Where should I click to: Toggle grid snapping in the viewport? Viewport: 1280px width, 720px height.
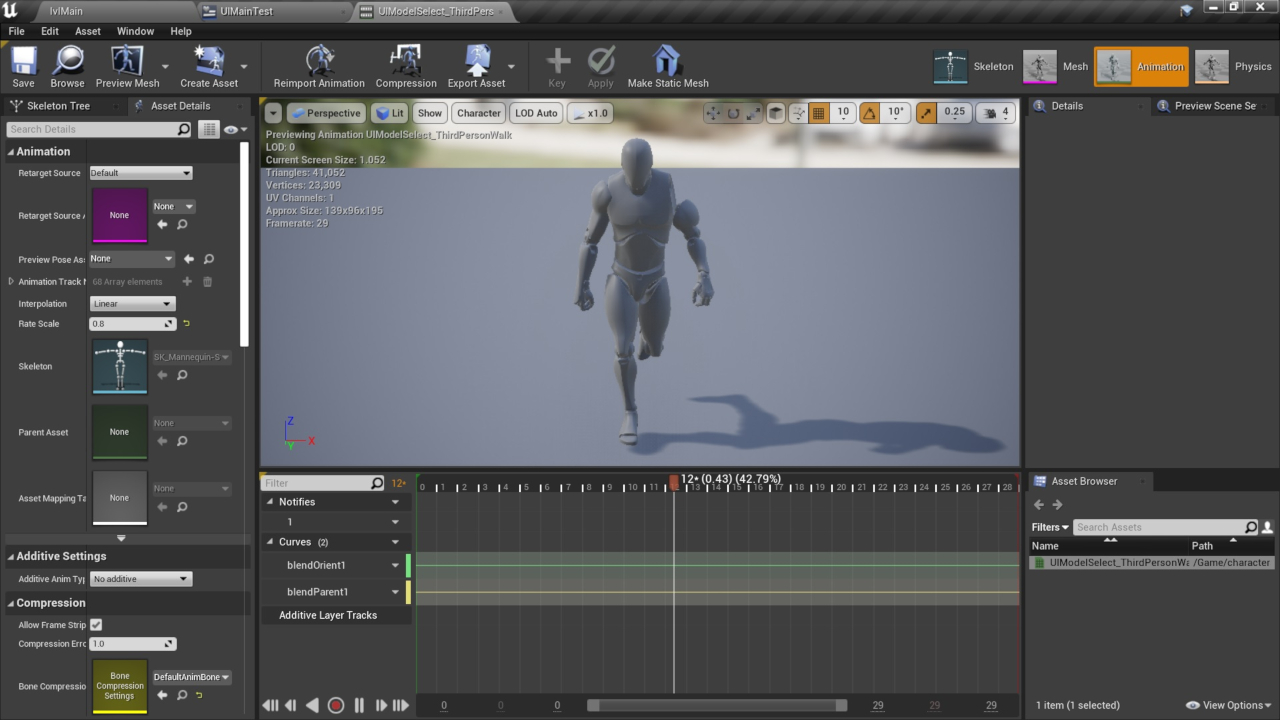pyautogui.click(x=819, y=113)
